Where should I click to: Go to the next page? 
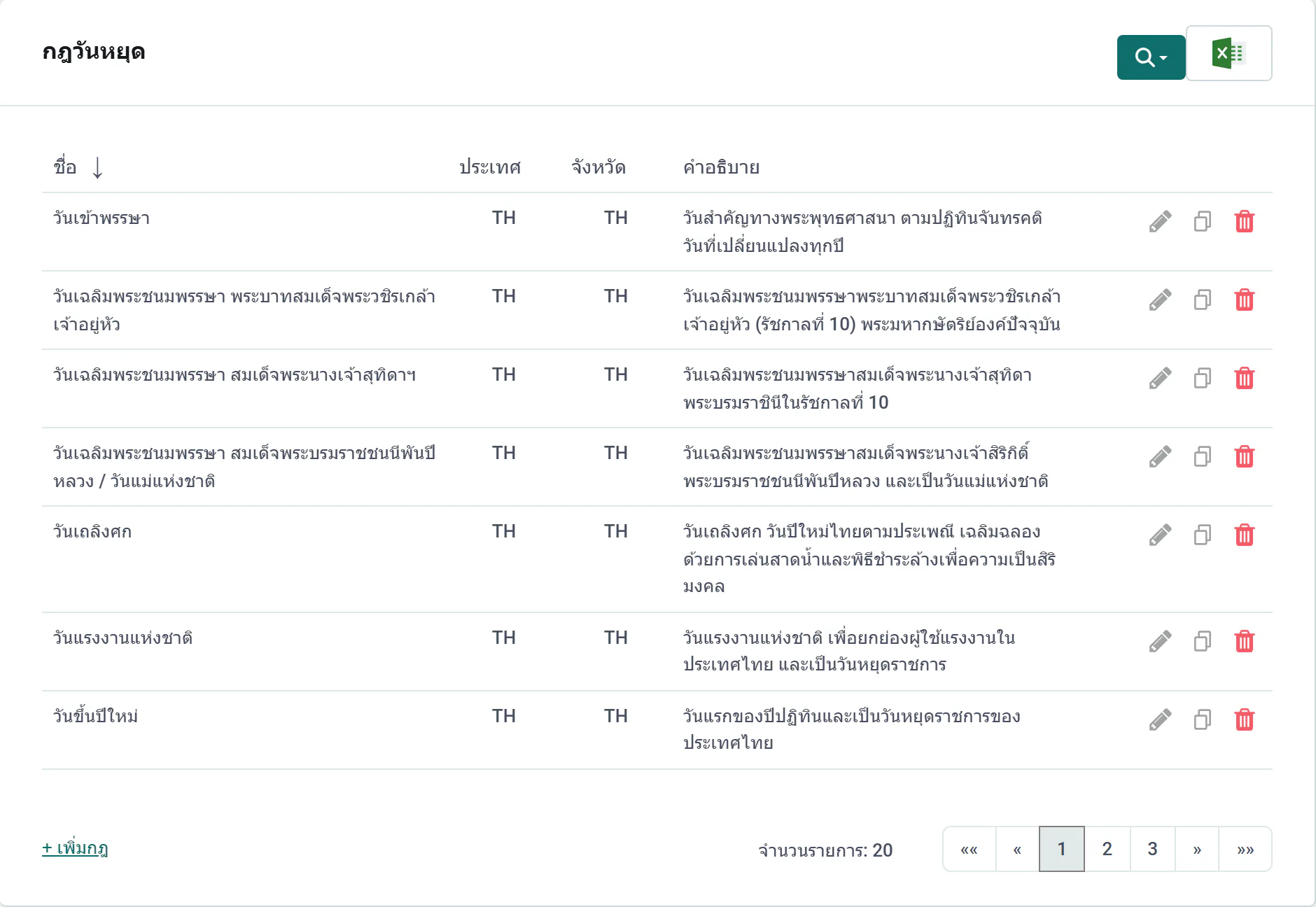point(1197,850)
